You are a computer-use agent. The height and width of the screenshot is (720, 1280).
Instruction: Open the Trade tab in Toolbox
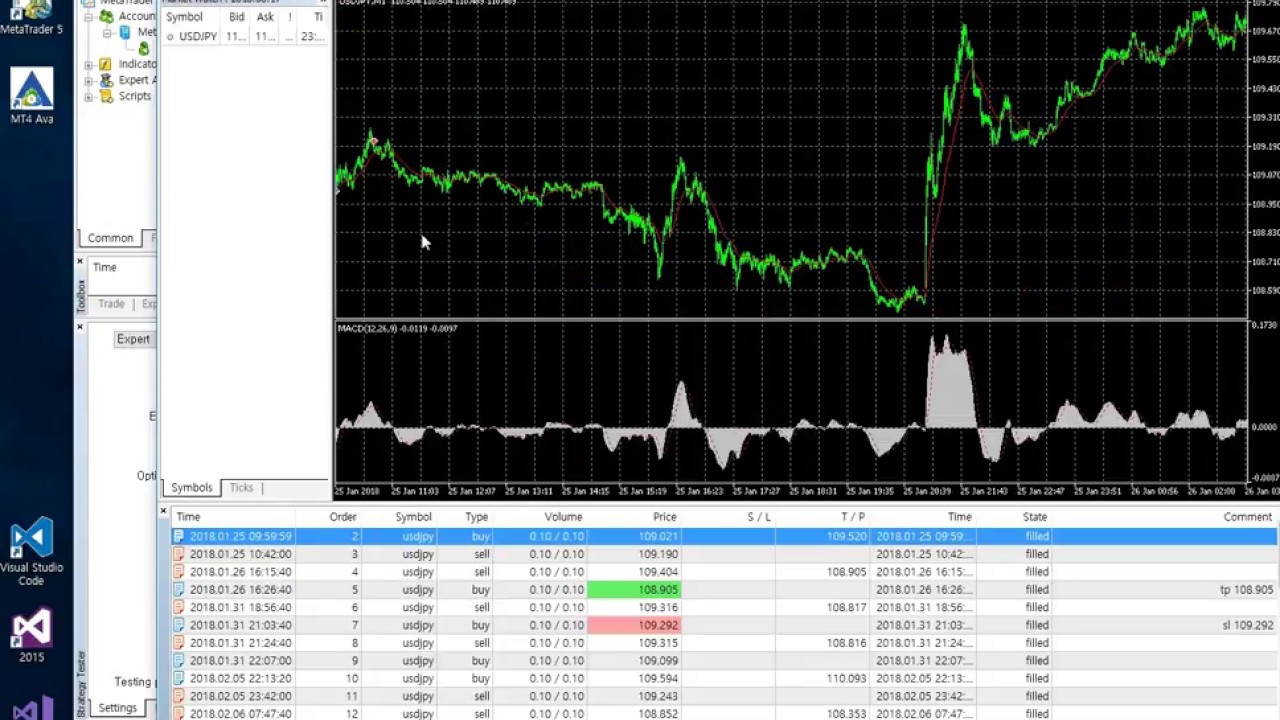(x=111, y=304)
